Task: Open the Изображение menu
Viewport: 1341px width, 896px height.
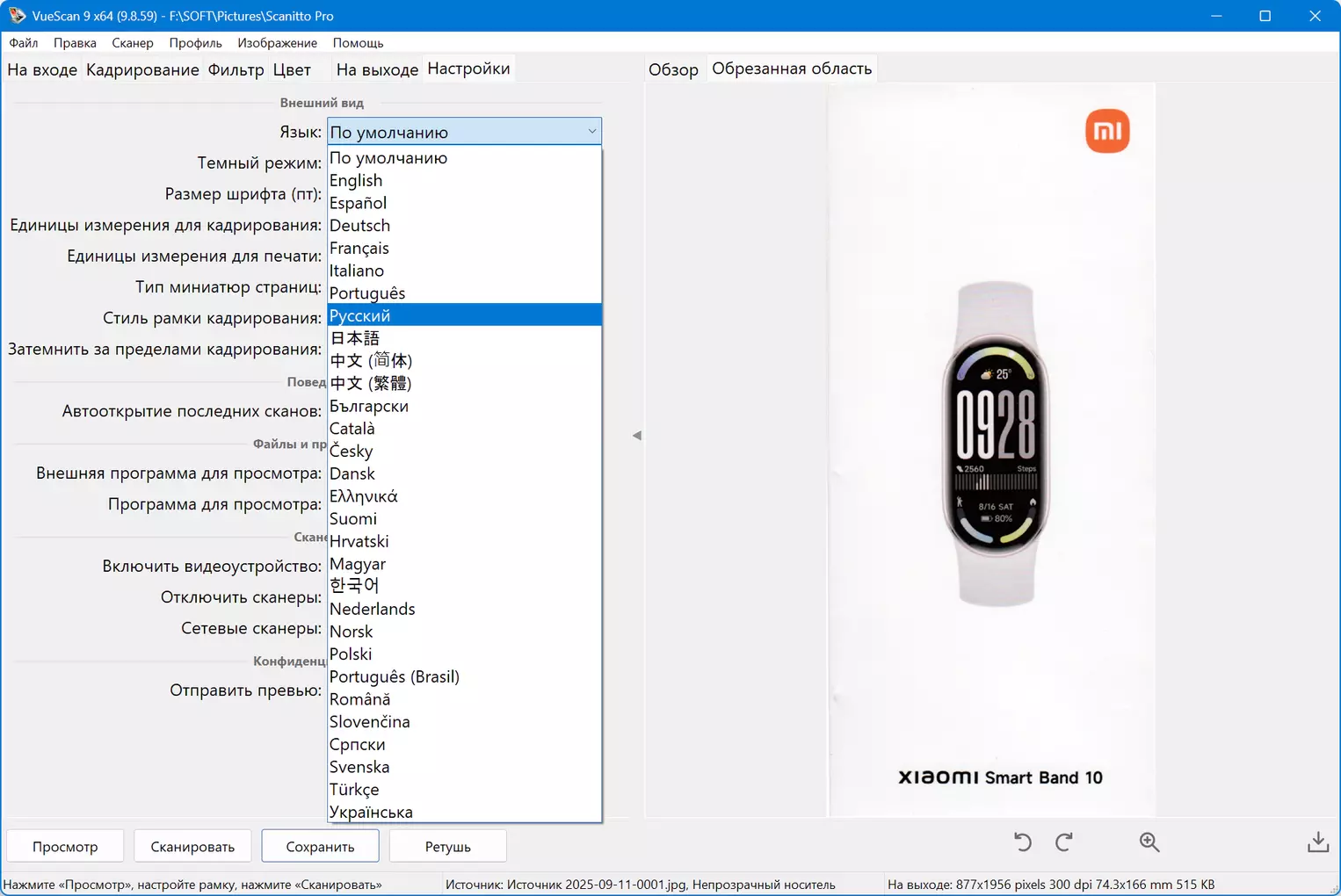Action: [x=278, y=43]
